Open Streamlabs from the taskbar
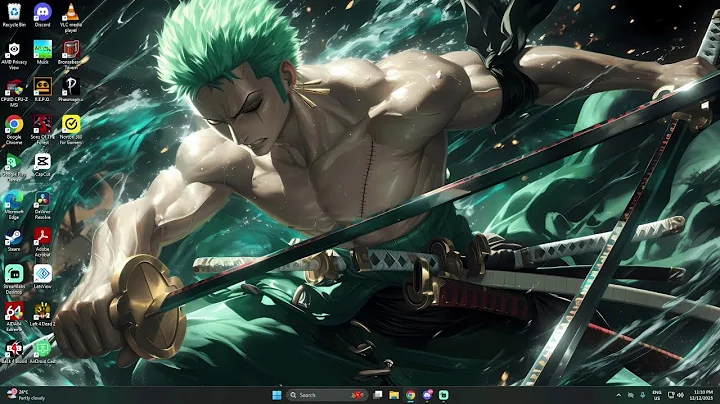 click(444, 395)
